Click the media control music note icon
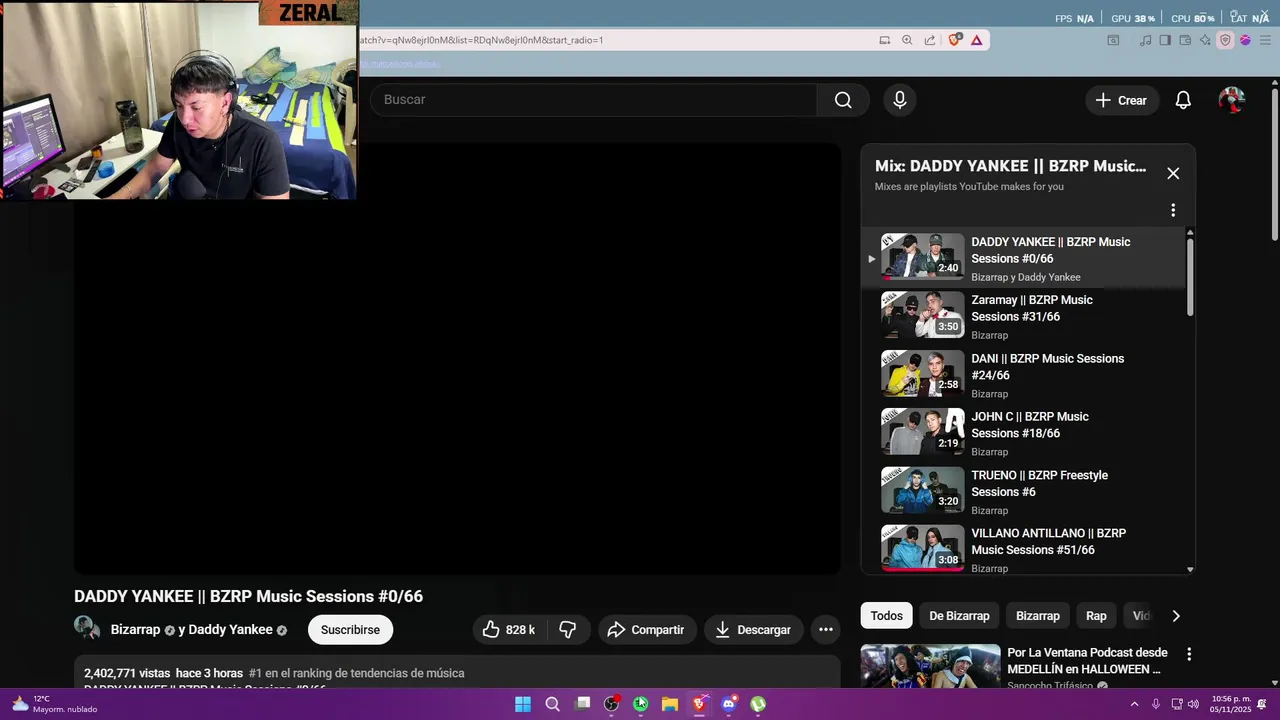Screen dimensions: 1280x720 (x=1145, y=40)
